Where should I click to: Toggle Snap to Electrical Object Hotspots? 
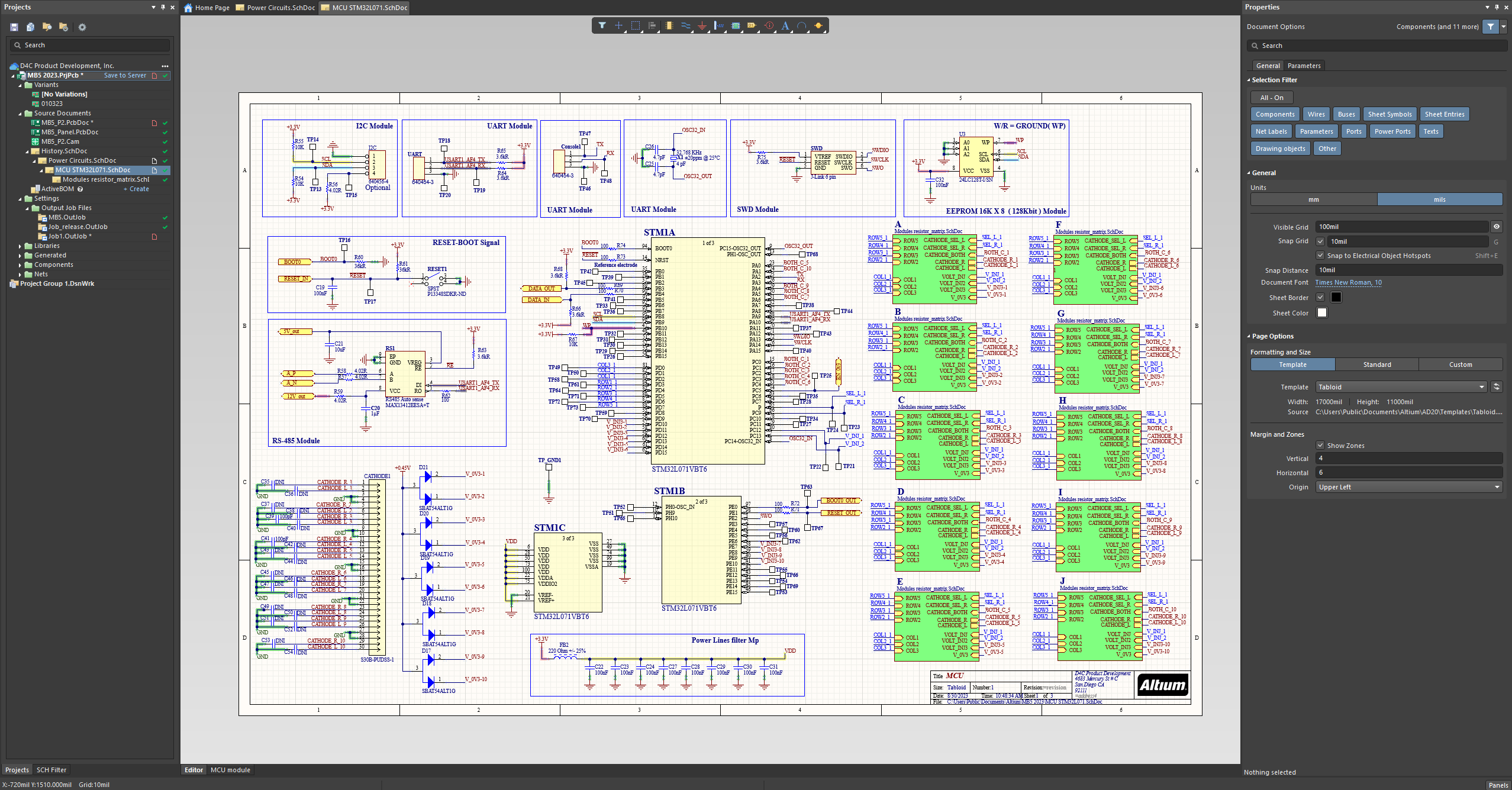1320,256
